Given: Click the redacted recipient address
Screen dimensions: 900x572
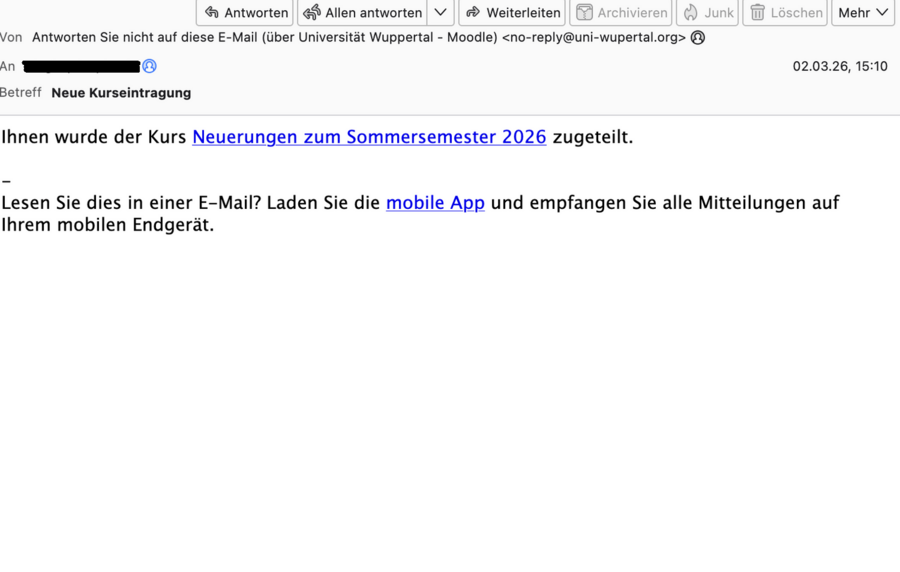Looking at the screenshot, I should click(81, 67).
